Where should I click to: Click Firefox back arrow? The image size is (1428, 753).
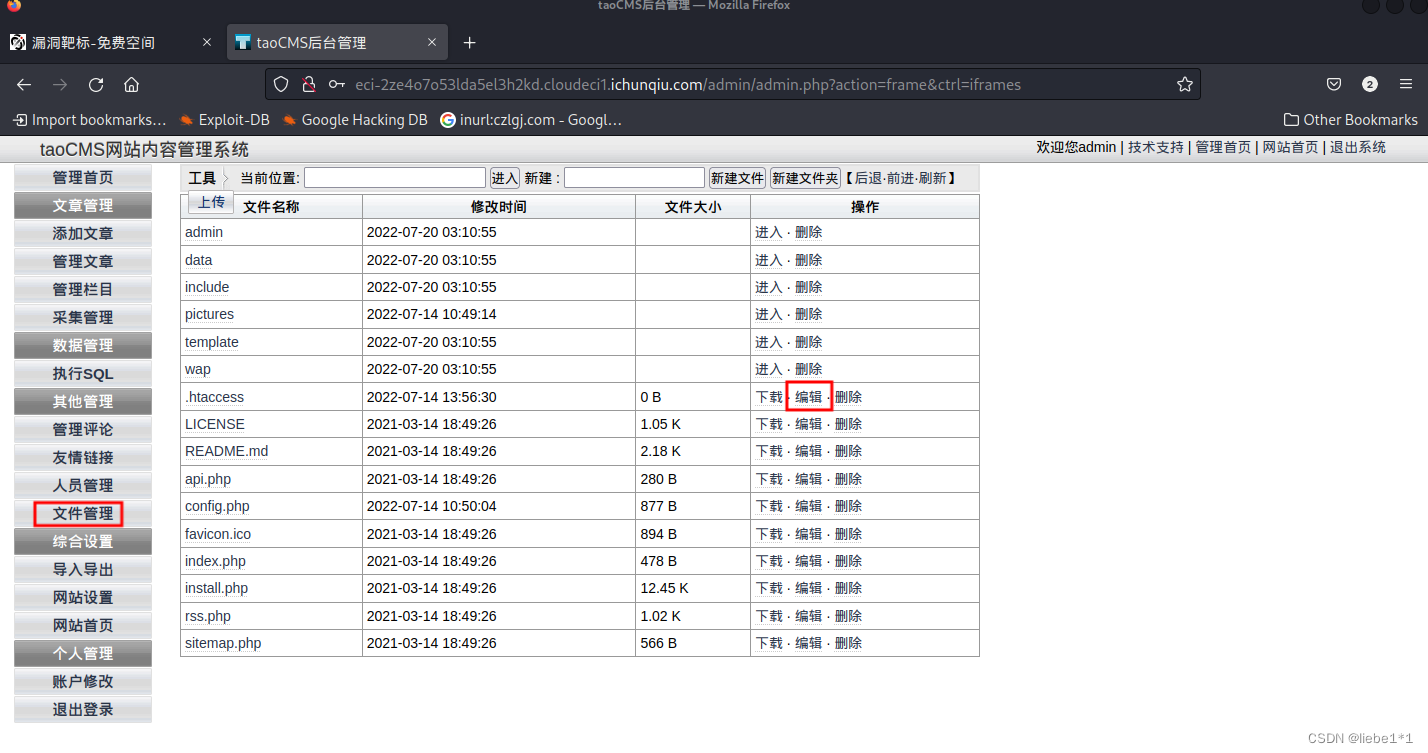point(24,85)
